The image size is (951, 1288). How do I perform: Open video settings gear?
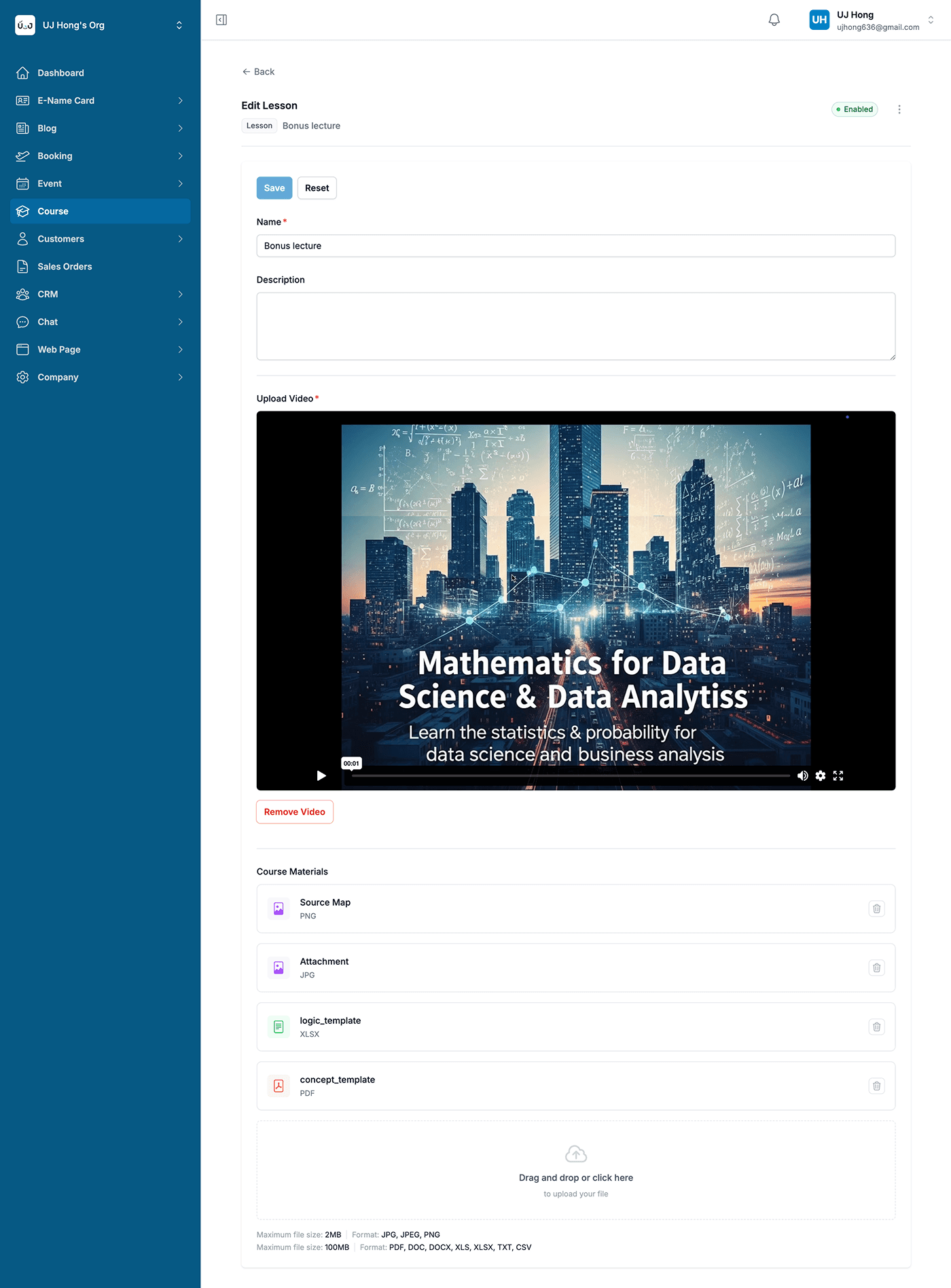pos(821,775)
